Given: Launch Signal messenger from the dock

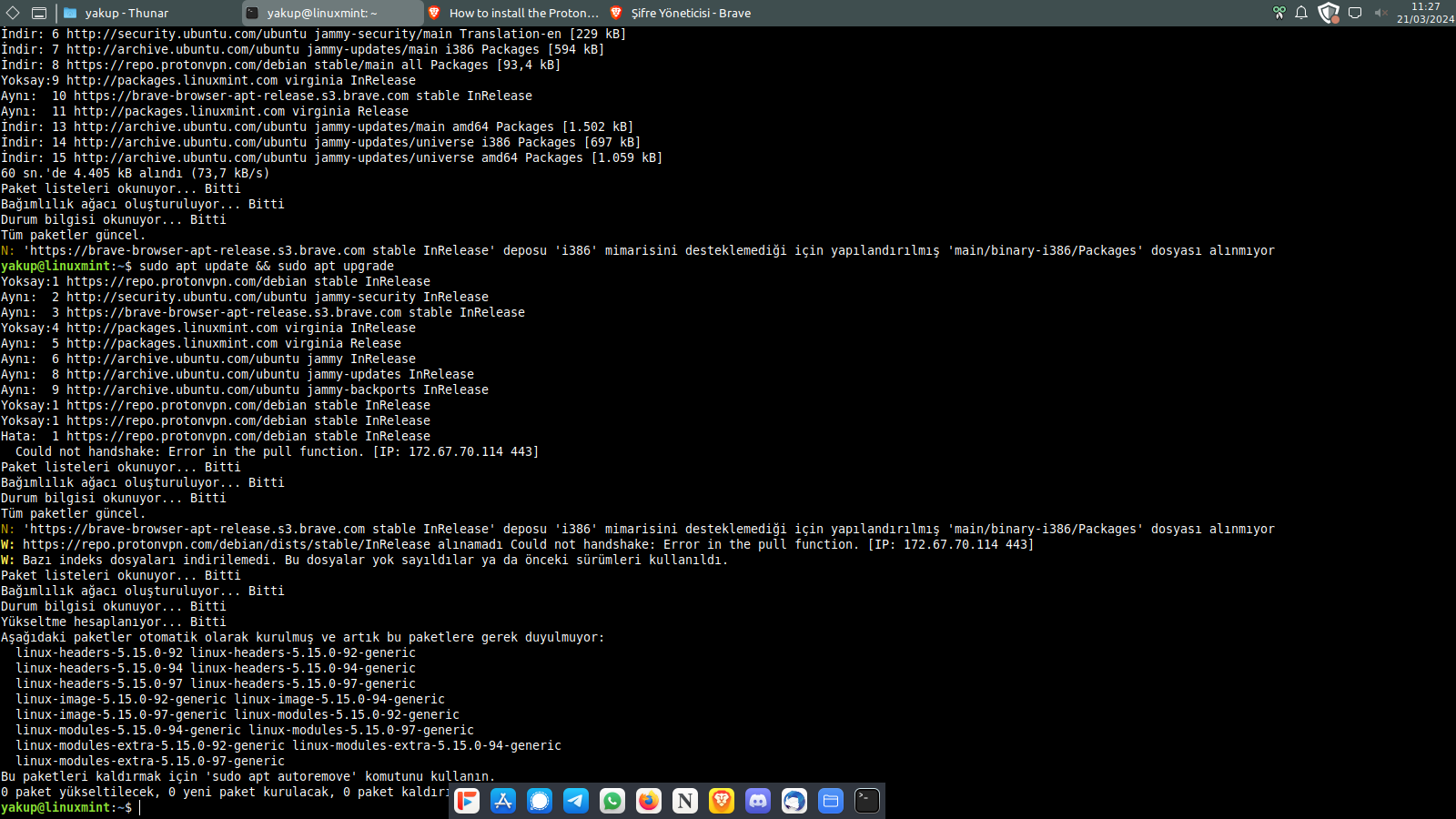Looking at the screenshot, I should 540,801.
